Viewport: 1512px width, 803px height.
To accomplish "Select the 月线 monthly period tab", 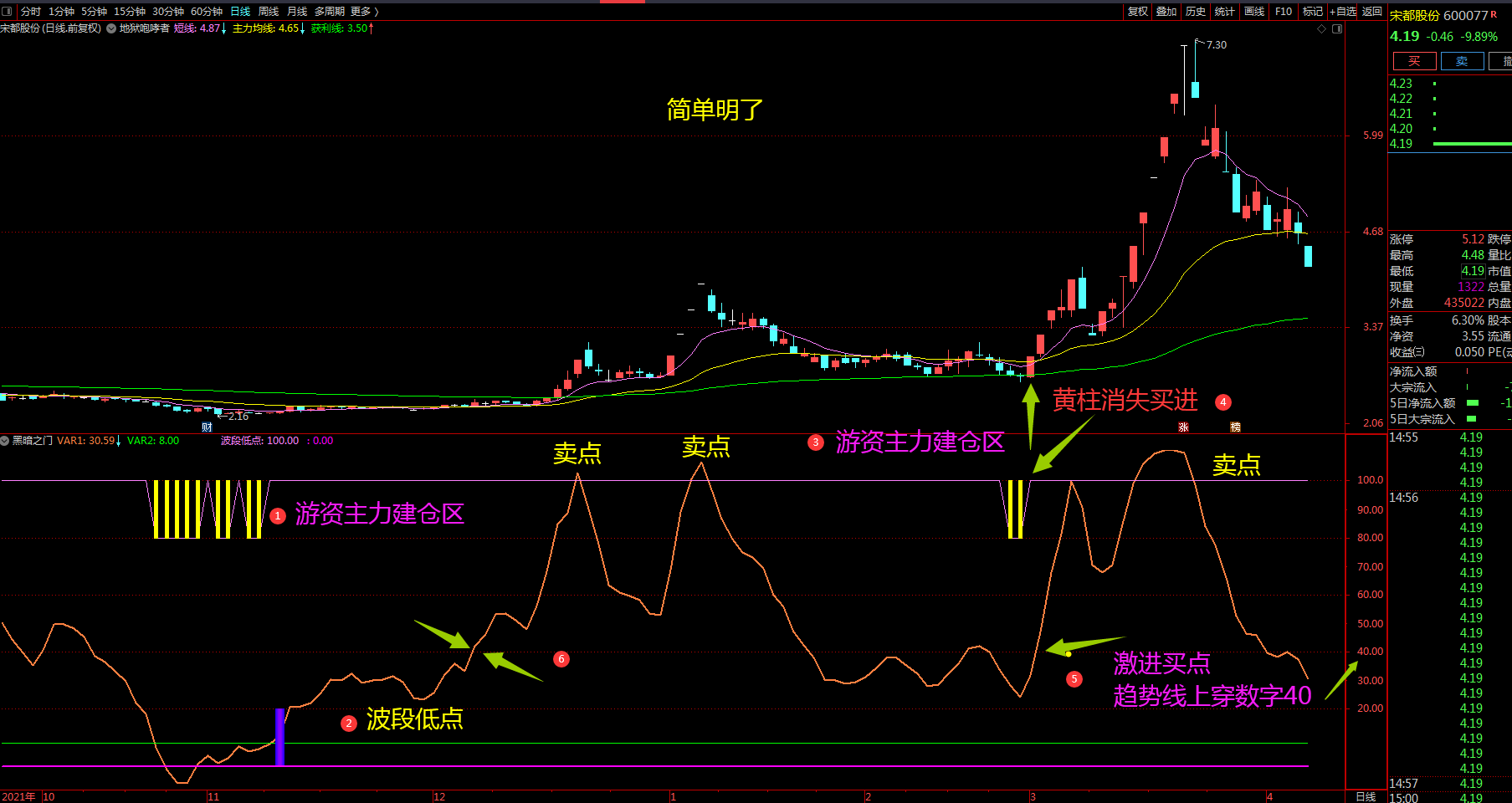I will click(x=297, y=11).
